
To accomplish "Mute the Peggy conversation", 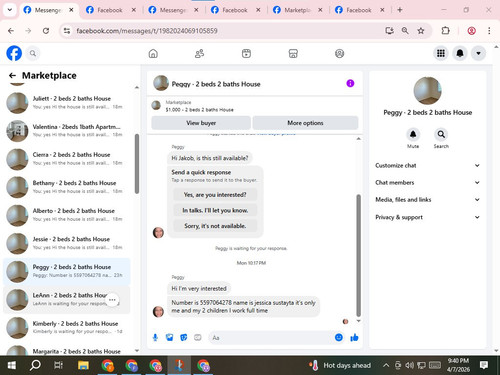I will pyautogui.click(x=413, y=134).
